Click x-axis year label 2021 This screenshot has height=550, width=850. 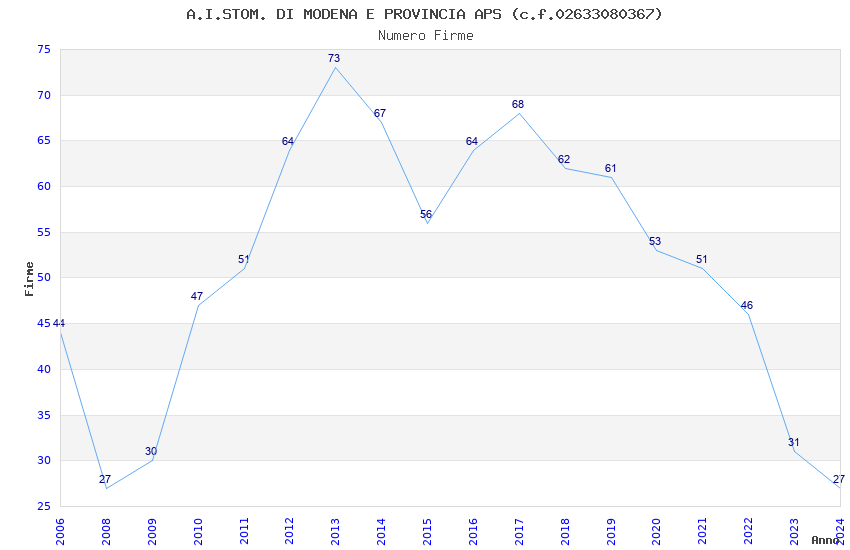703,531
